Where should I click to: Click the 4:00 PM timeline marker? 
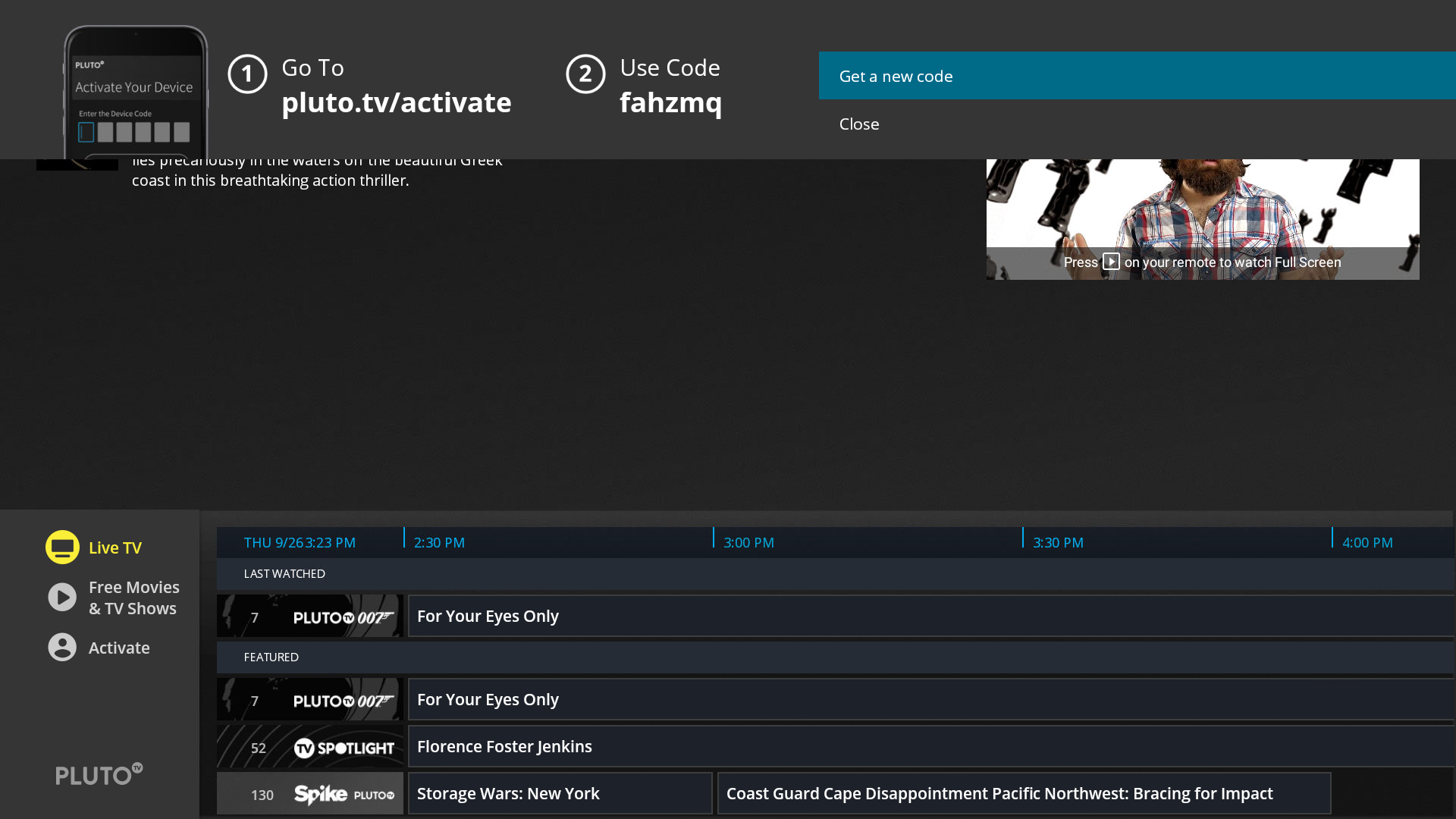(x=1367, y=542)
